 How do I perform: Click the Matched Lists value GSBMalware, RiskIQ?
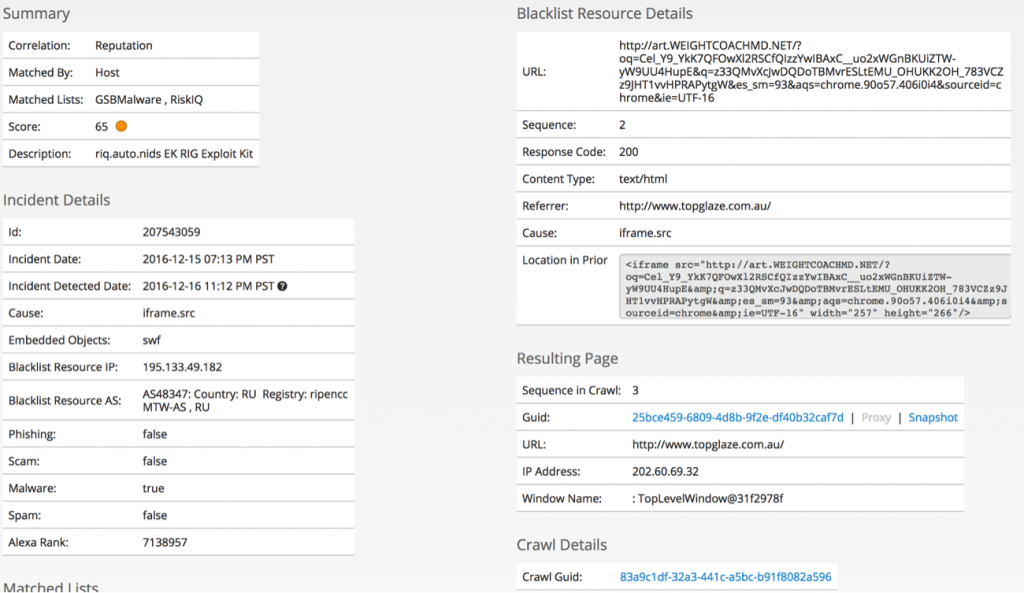click(x=149, y=99)
